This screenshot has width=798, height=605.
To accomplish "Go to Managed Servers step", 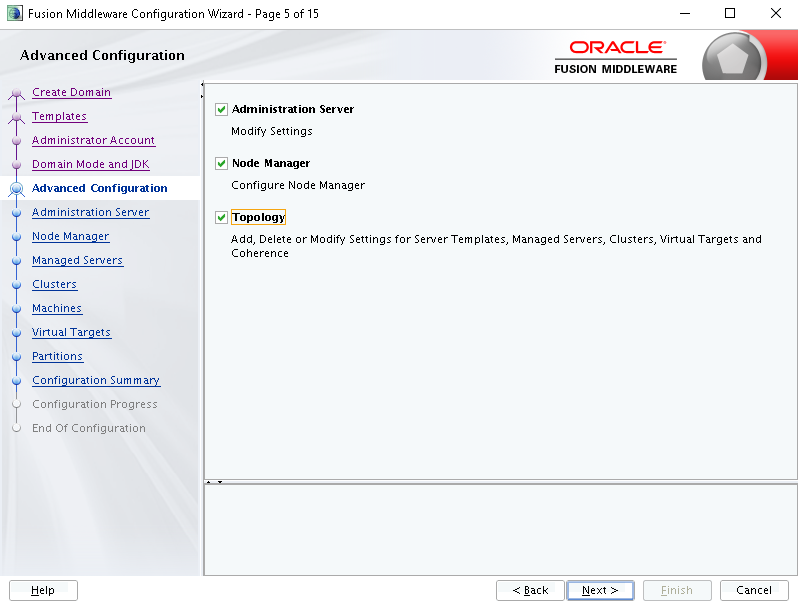I will coord(77,261).
